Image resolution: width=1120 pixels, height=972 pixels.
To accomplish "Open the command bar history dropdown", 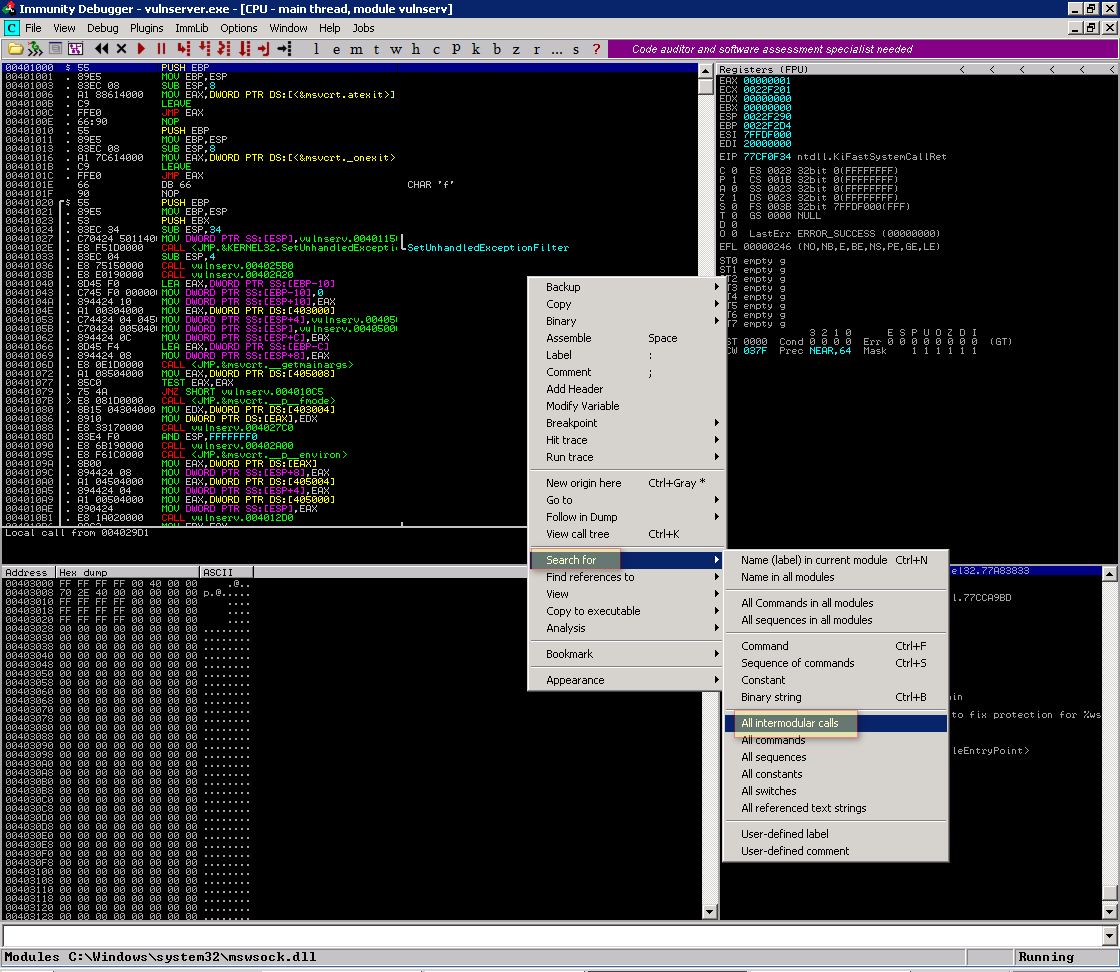I will coord(1109,936).
